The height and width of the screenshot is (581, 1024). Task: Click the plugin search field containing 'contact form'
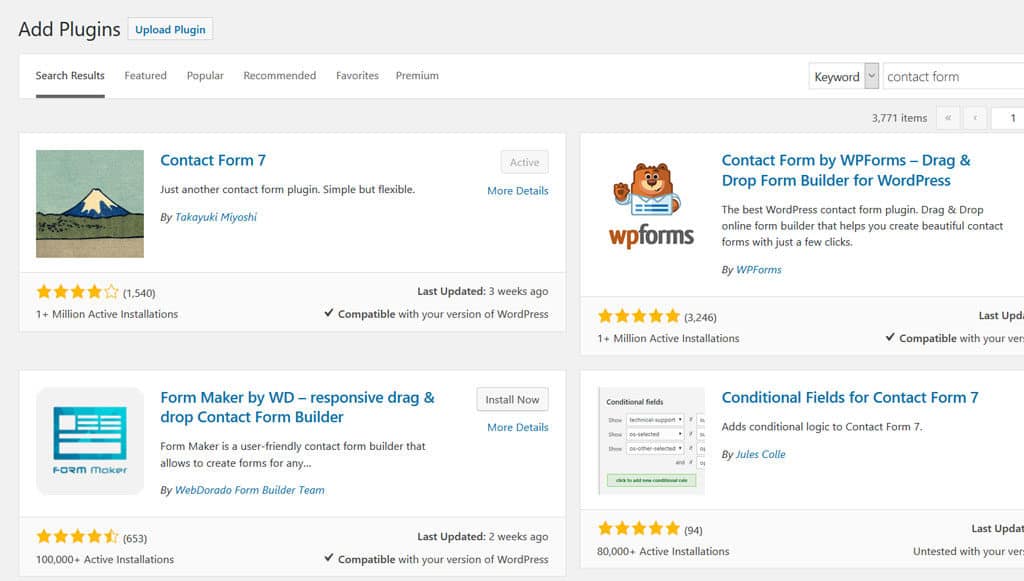click(953, 76)
